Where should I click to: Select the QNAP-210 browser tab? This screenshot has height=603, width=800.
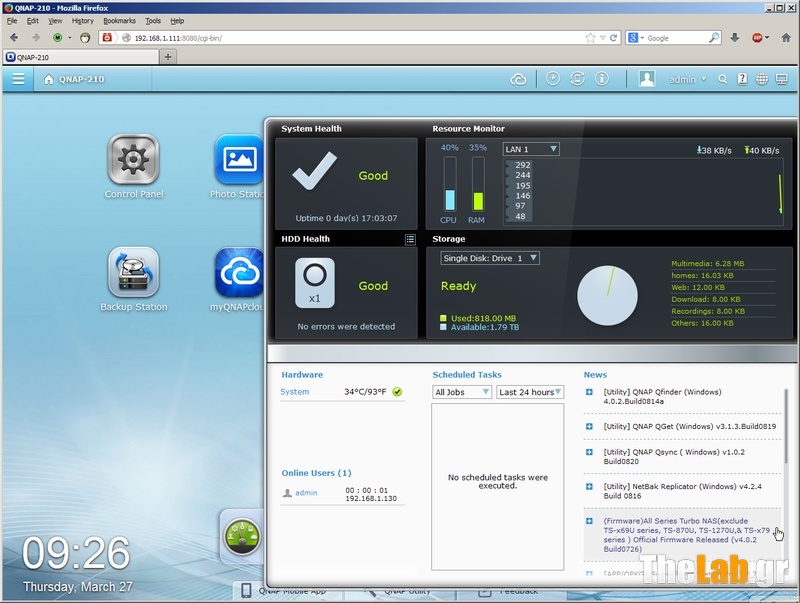tap(81, 57)
